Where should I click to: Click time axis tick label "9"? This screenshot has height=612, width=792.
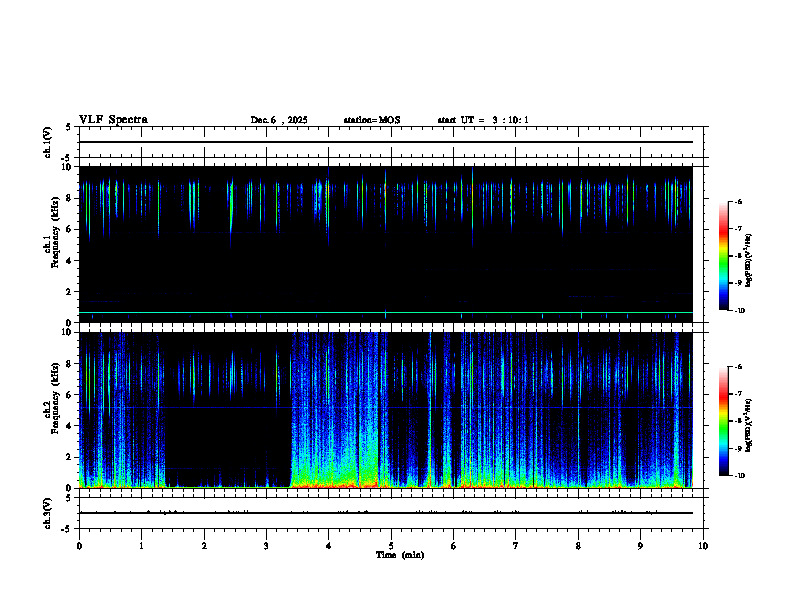(640, 546)
